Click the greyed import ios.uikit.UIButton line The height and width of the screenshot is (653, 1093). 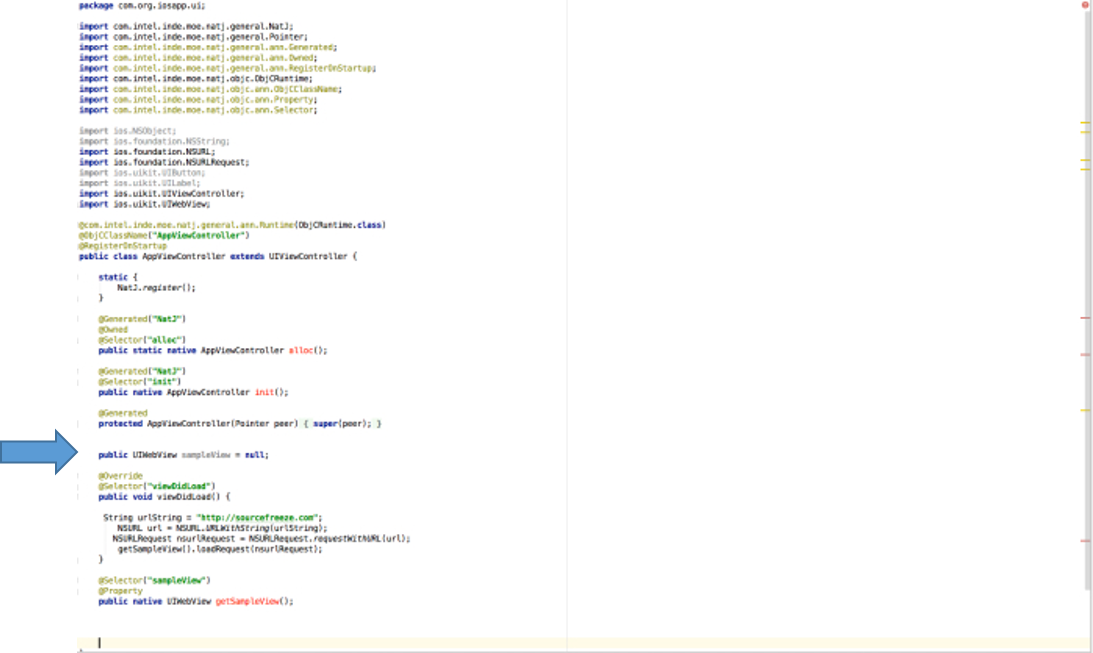[x=142, y=173]
